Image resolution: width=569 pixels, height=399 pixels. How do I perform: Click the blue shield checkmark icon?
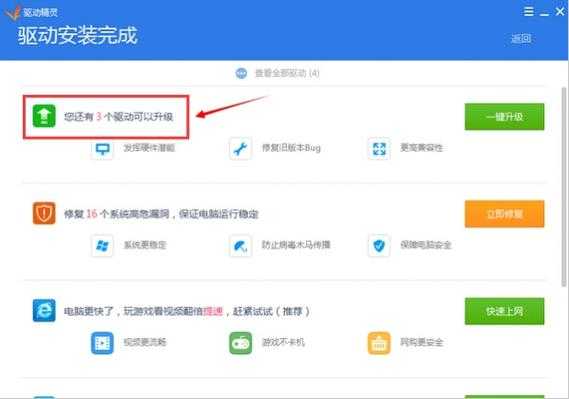pos(379,246)
